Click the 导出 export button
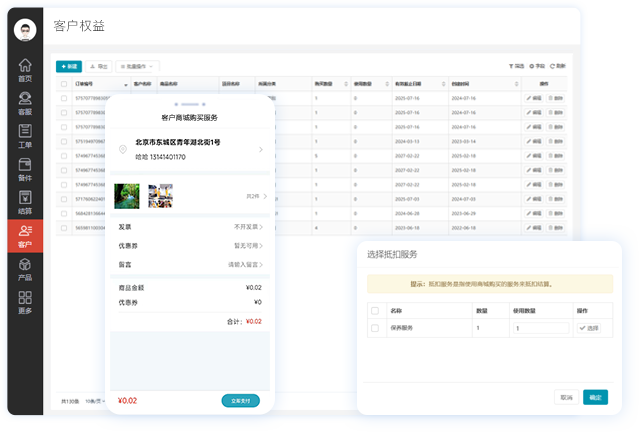 [99, 66]
